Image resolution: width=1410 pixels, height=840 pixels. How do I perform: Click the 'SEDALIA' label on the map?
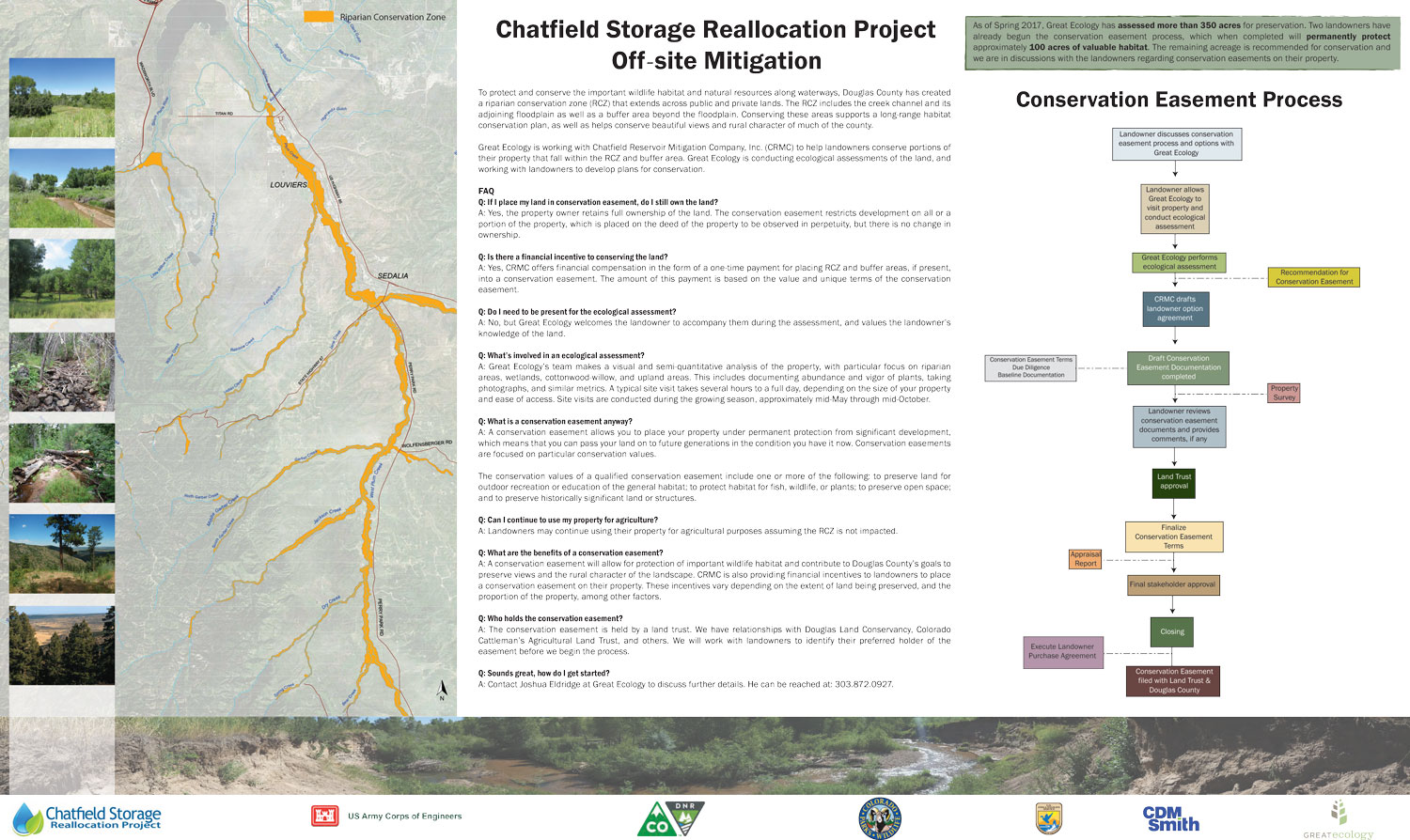pyautogui.click(x=393, y=275)
